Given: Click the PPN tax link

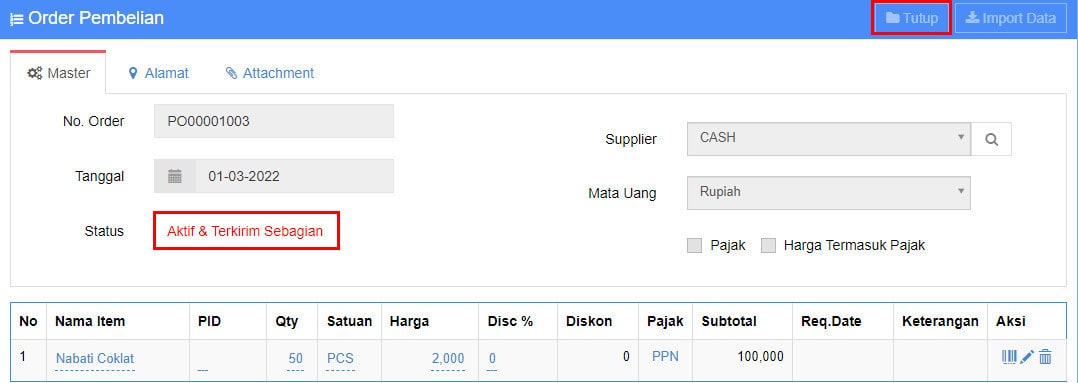Looking at the screenshot, I should point(665,356).
